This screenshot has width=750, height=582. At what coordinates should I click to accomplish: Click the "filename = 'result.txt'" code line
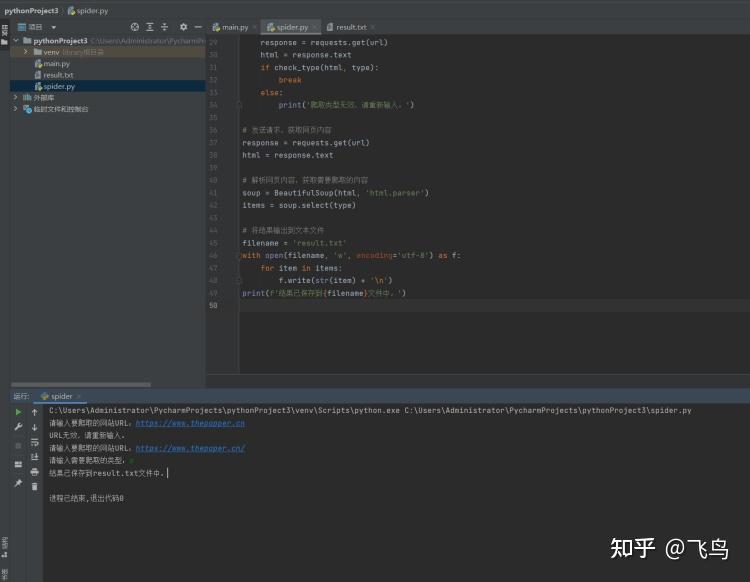(294, 243)
